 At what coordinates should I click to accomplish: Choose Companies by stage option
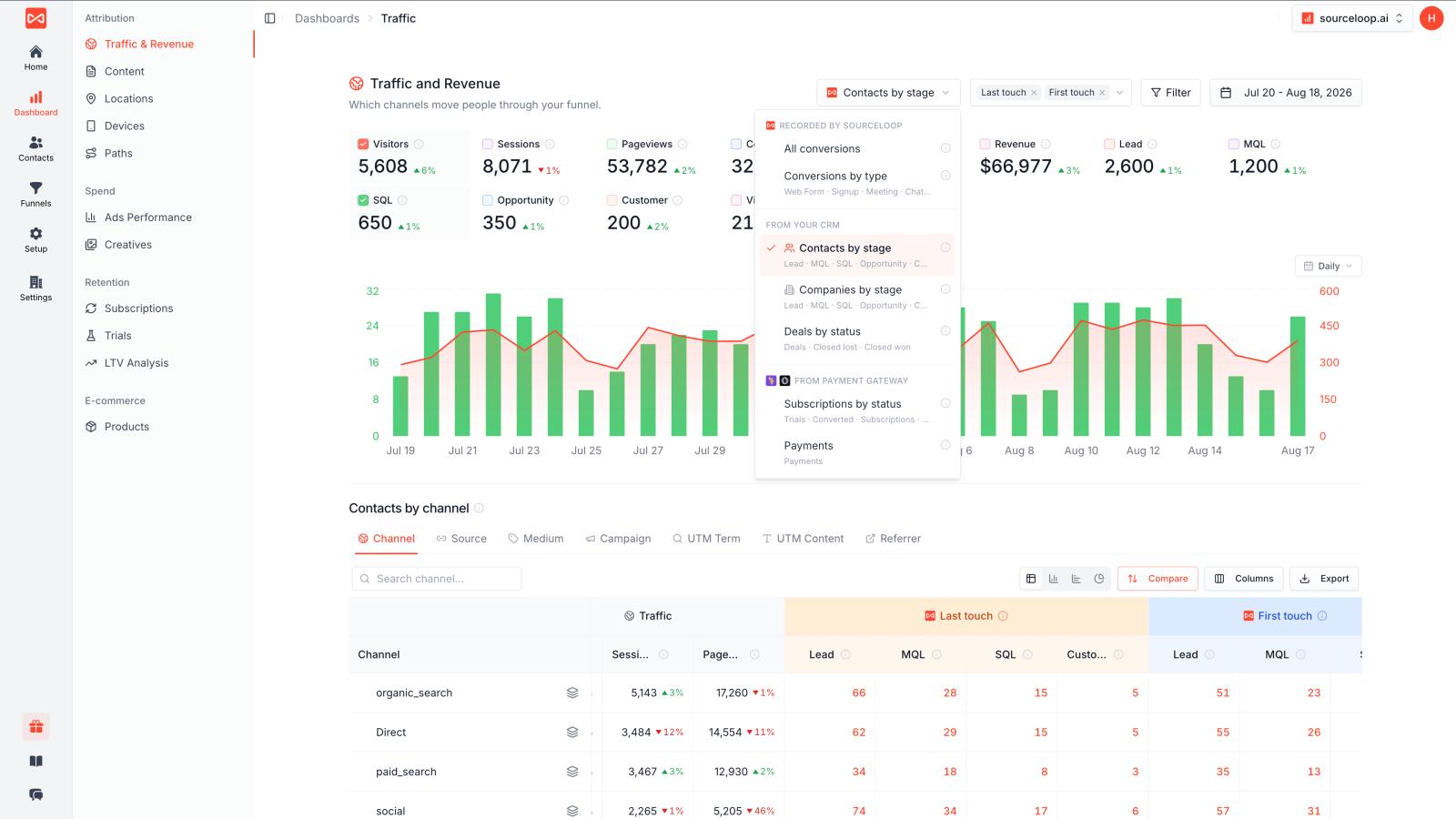(857, 297)
